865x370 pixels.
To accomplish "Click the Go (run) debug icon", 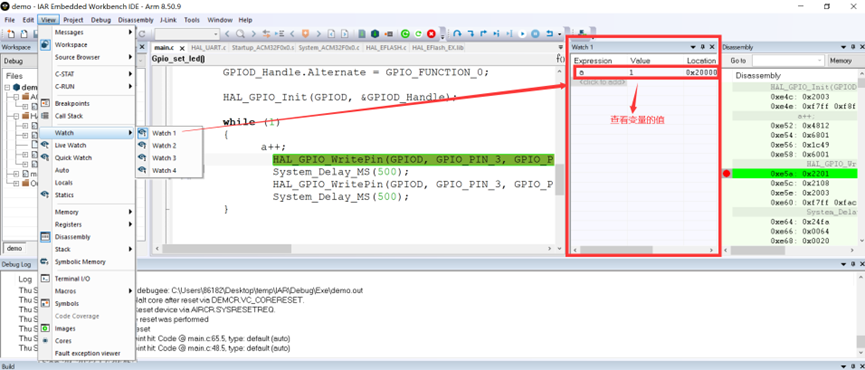I will (522, 34).
